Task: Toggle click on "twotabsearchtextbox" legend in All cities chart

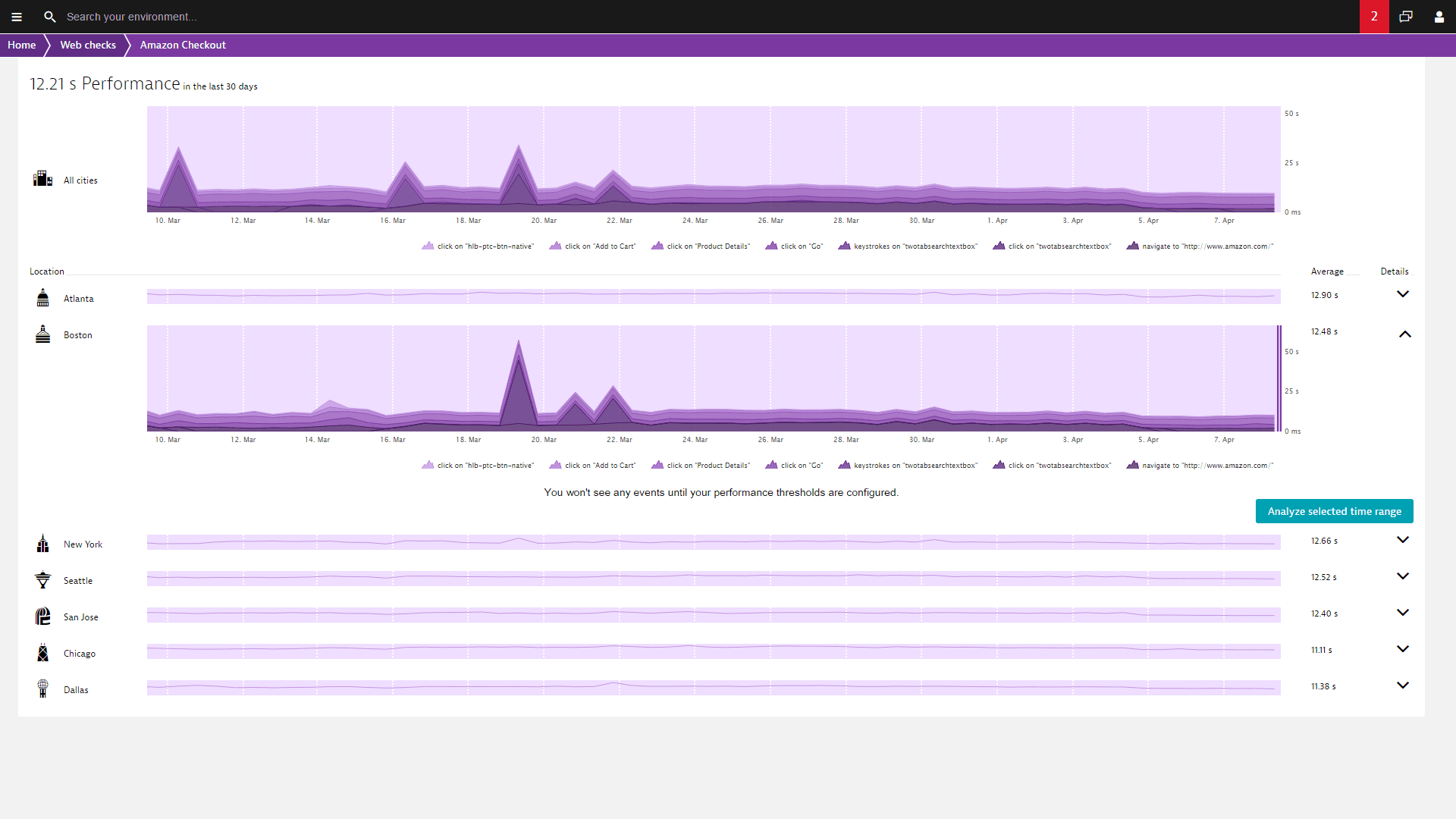Action: coord(1052,246)
